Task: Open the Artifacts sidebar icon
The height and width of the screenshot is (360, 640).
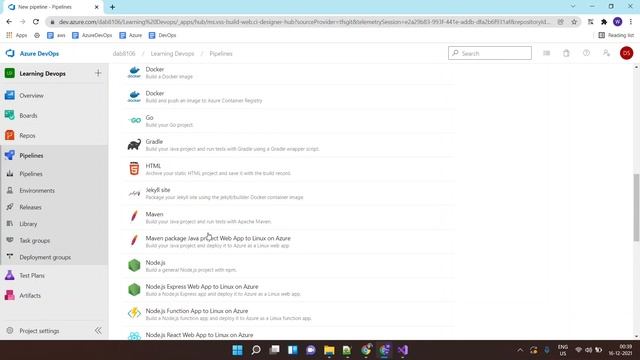Action: tap(10, 295)
